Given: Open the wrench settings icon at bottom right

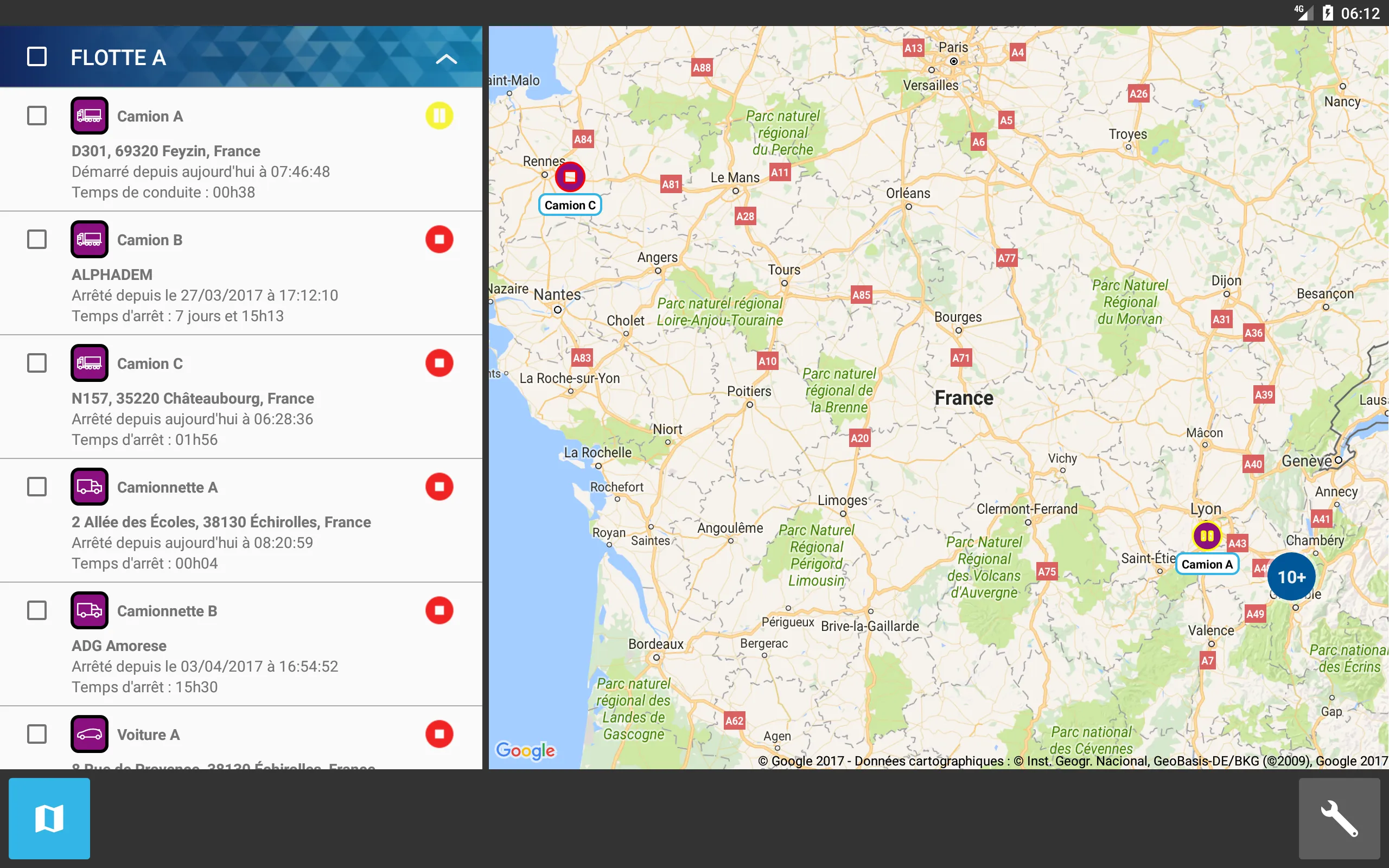Looking at the screenshot, I should click(1340, 819).
